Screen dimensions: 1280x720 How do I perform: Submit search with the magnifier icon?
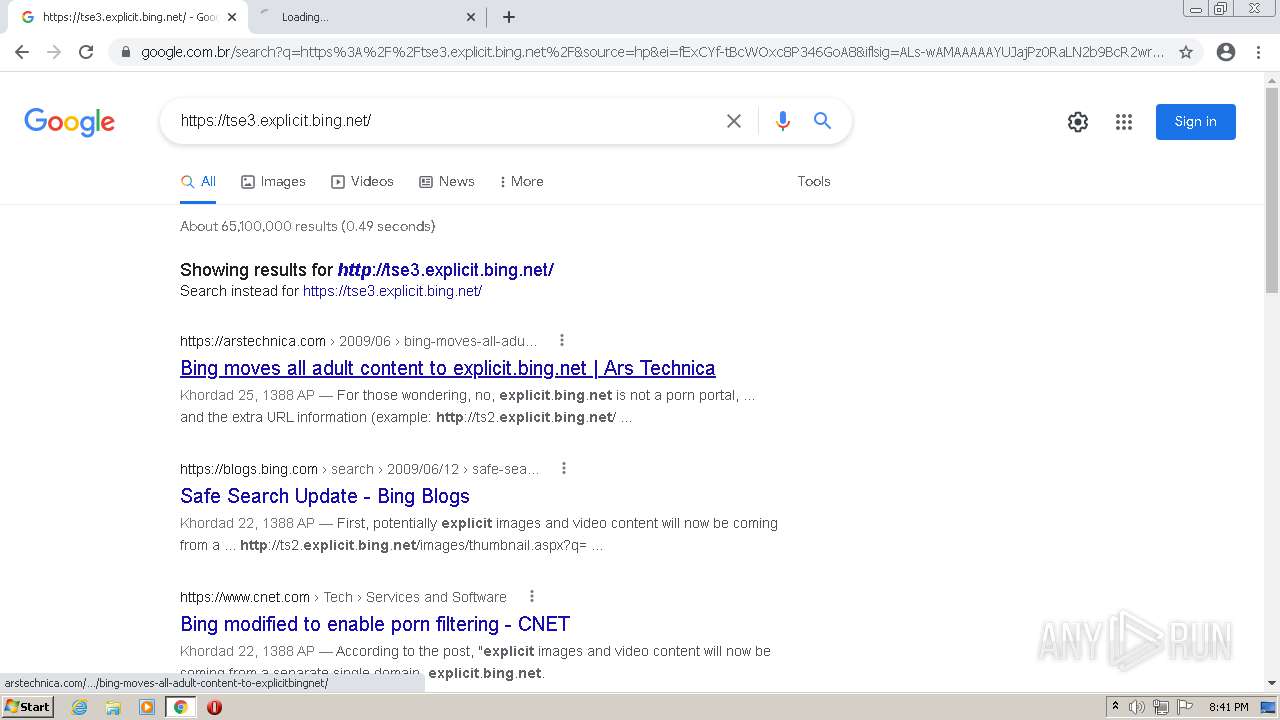823,121
